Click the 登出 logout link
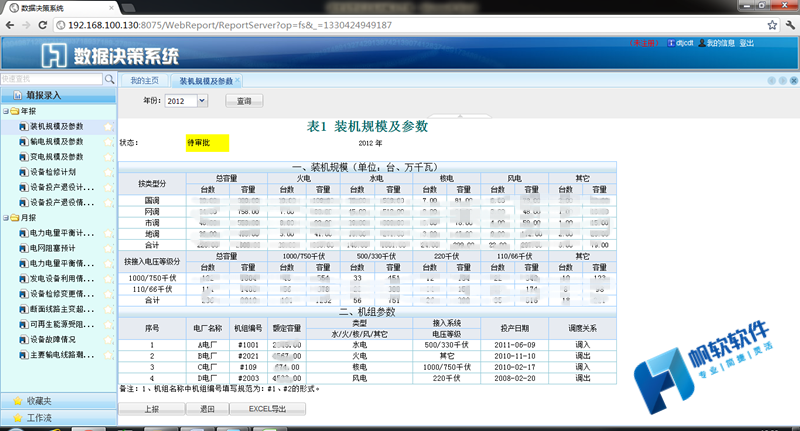 746,43
